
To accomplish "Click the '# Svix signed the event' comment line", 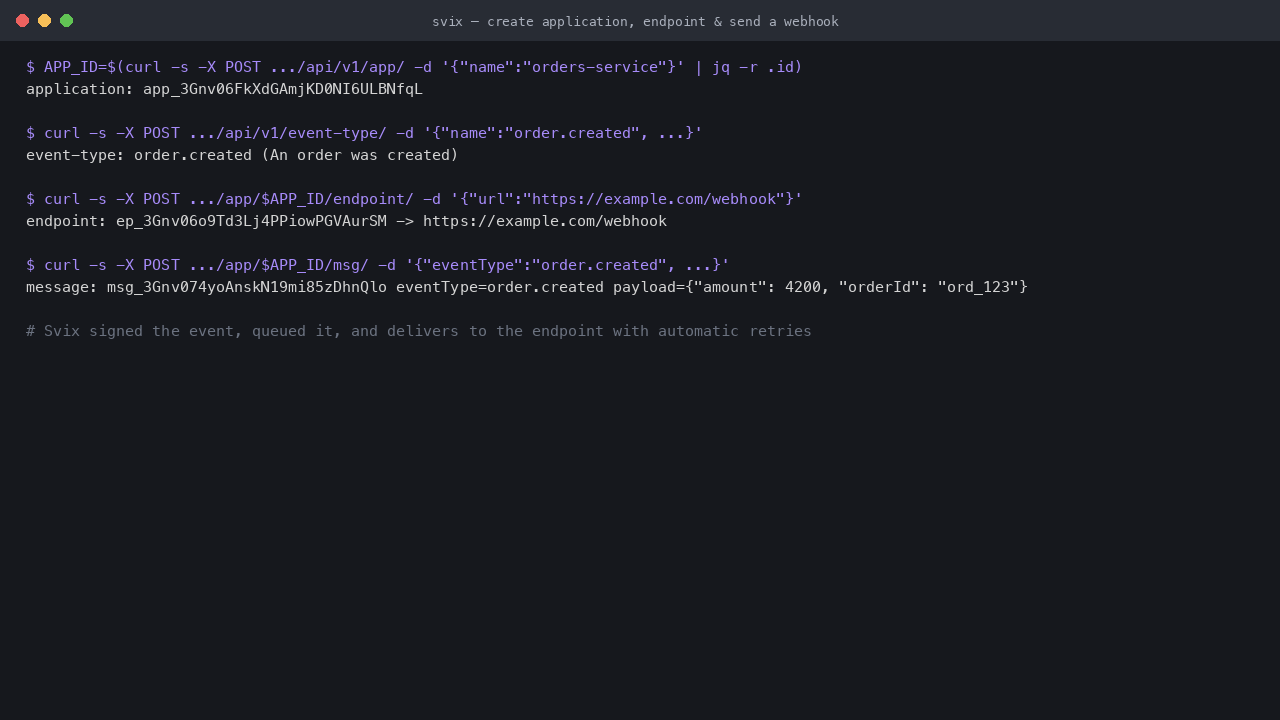I will pyautogui.click(x=419, y=331).
